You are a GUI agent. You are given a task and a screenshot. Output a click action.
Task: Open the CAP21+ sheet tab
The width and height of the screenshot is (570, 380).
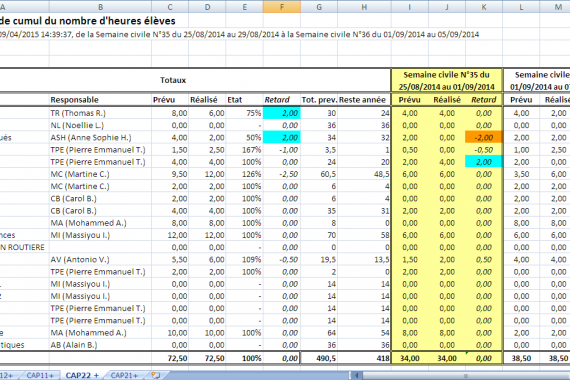[x=124, y=375]
